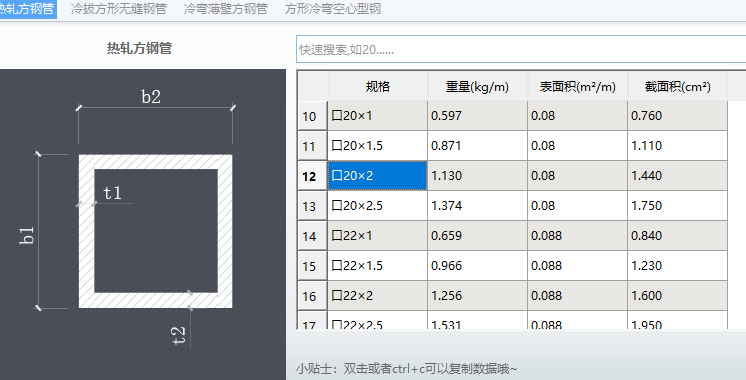746x380 pixels.
Task: Switch to the 热轧方钢管 tab
Action: coord(28,9)
